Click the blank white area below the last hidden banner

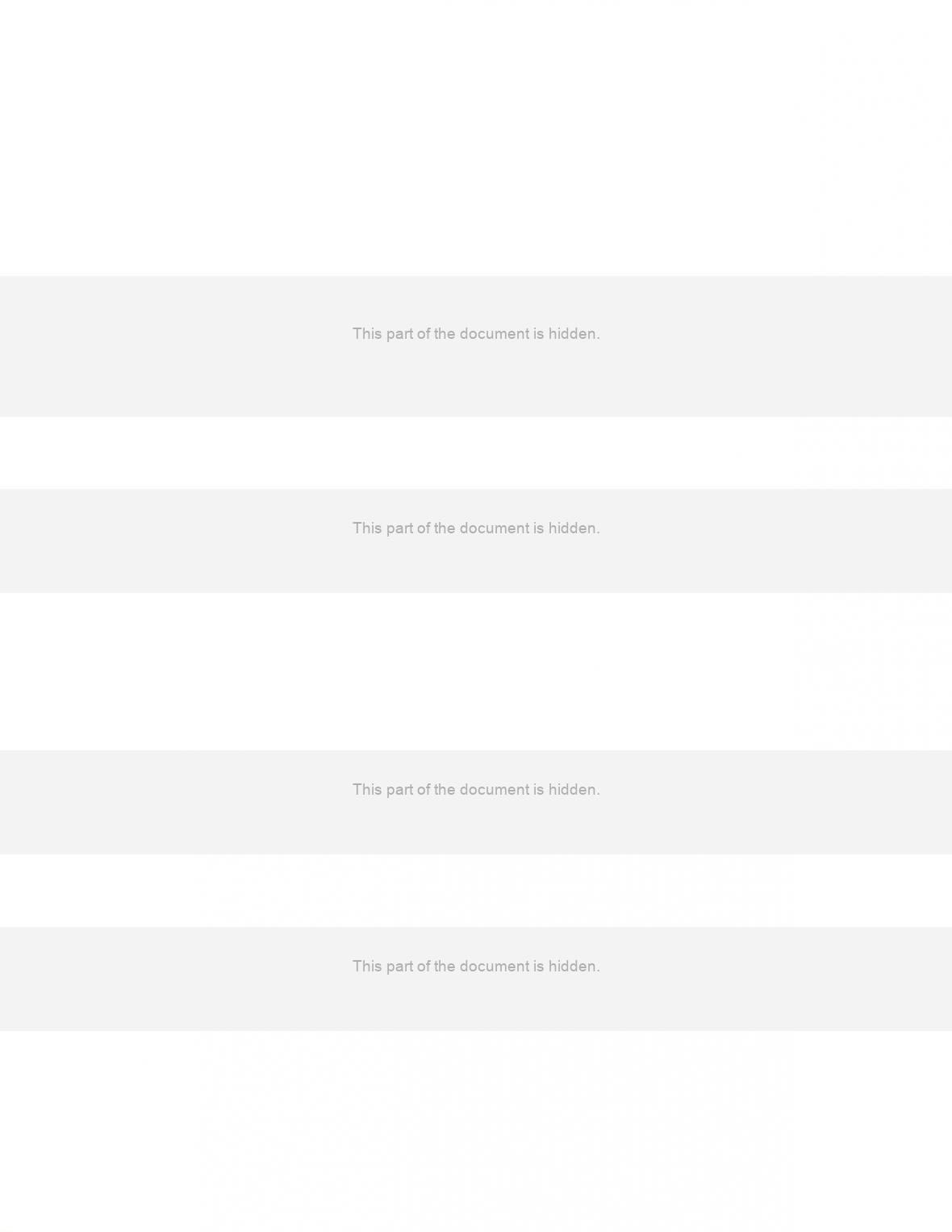click(476, 1131)
